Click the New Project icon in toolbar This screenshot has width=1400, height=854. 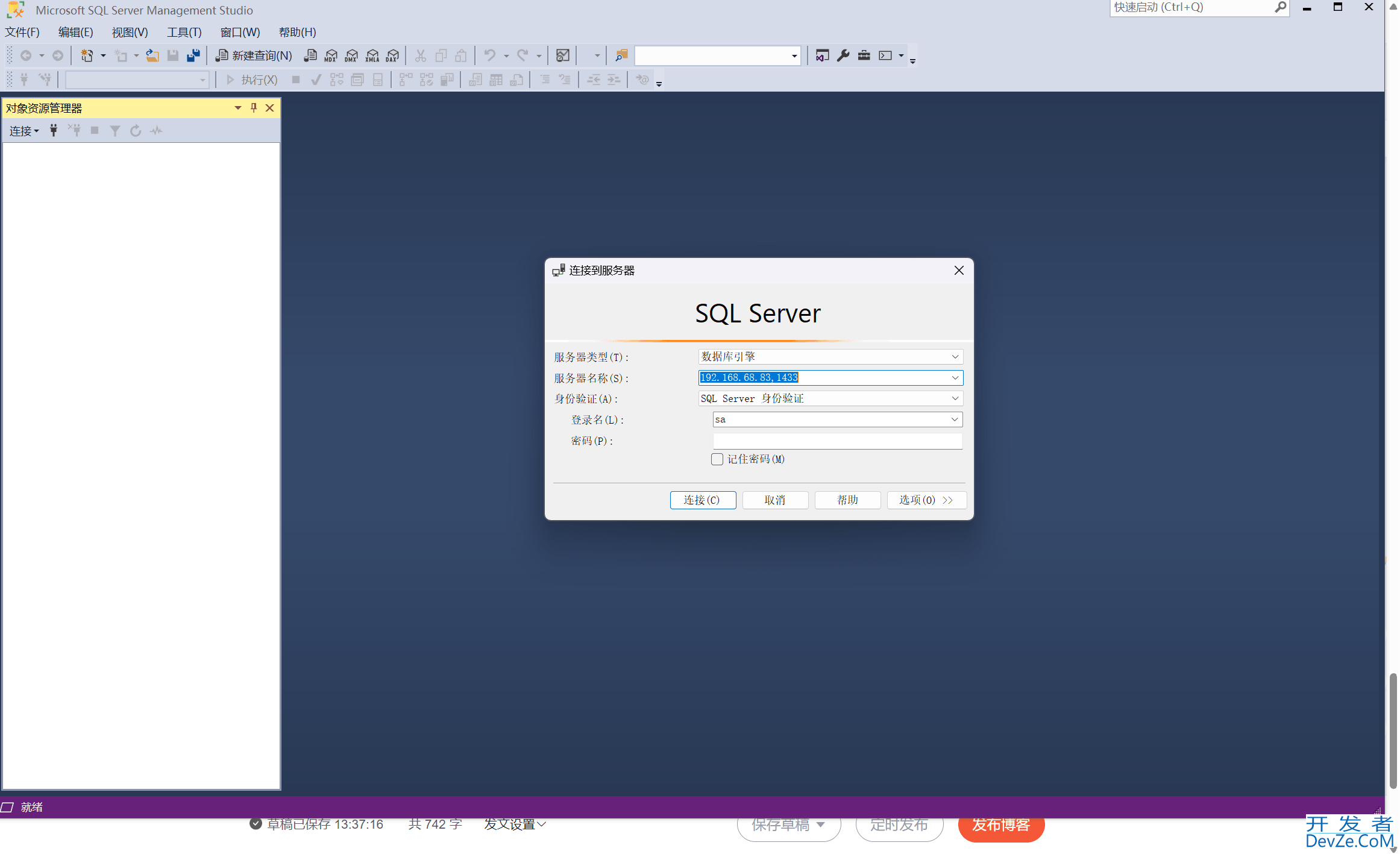[x=87, y=55]
